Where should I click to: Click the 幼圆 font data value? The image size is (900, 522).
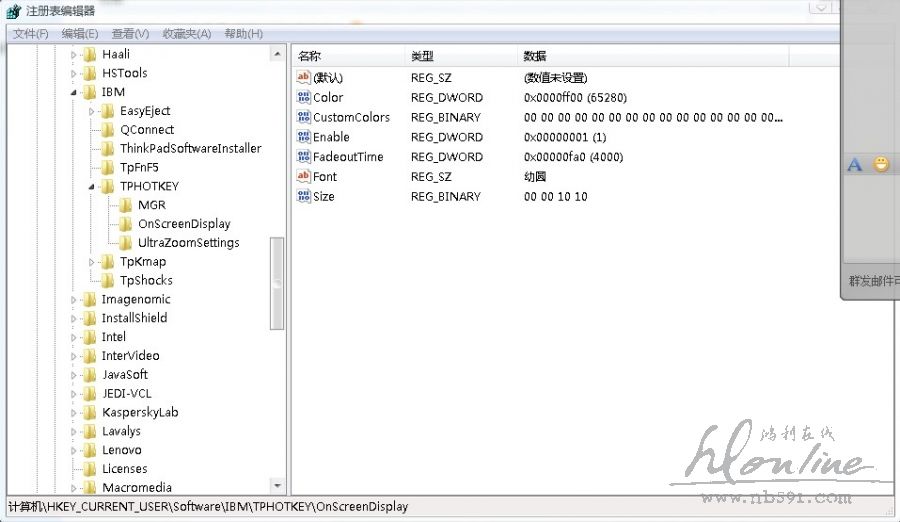[x=535, y=177]
